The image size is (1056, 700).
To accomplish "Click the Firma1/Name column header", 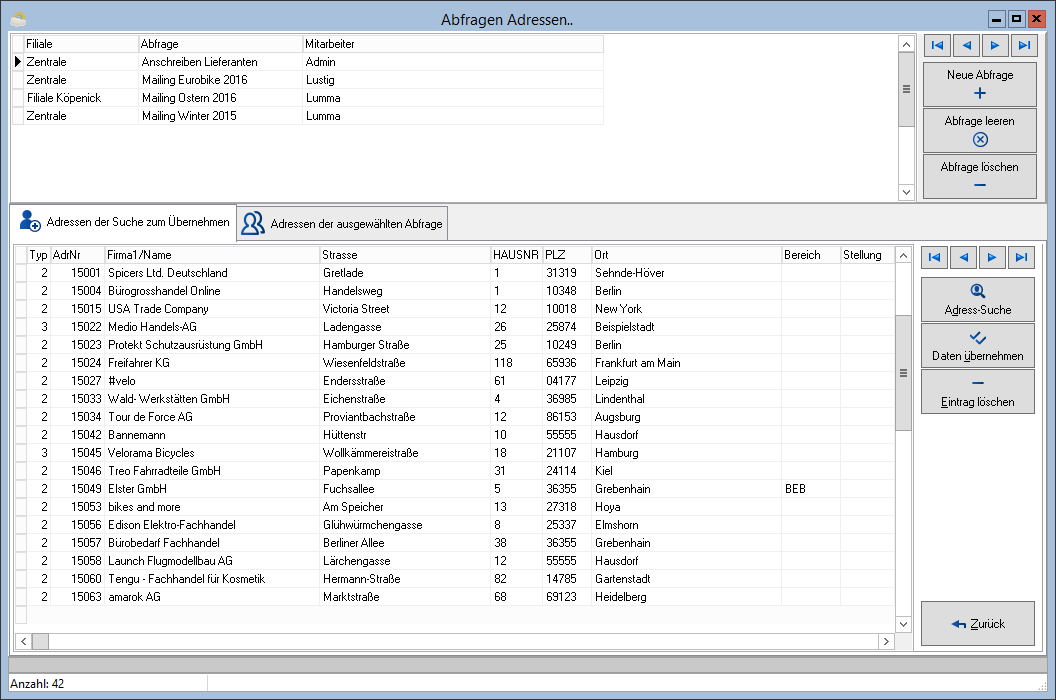I will [x=212, y=255].
